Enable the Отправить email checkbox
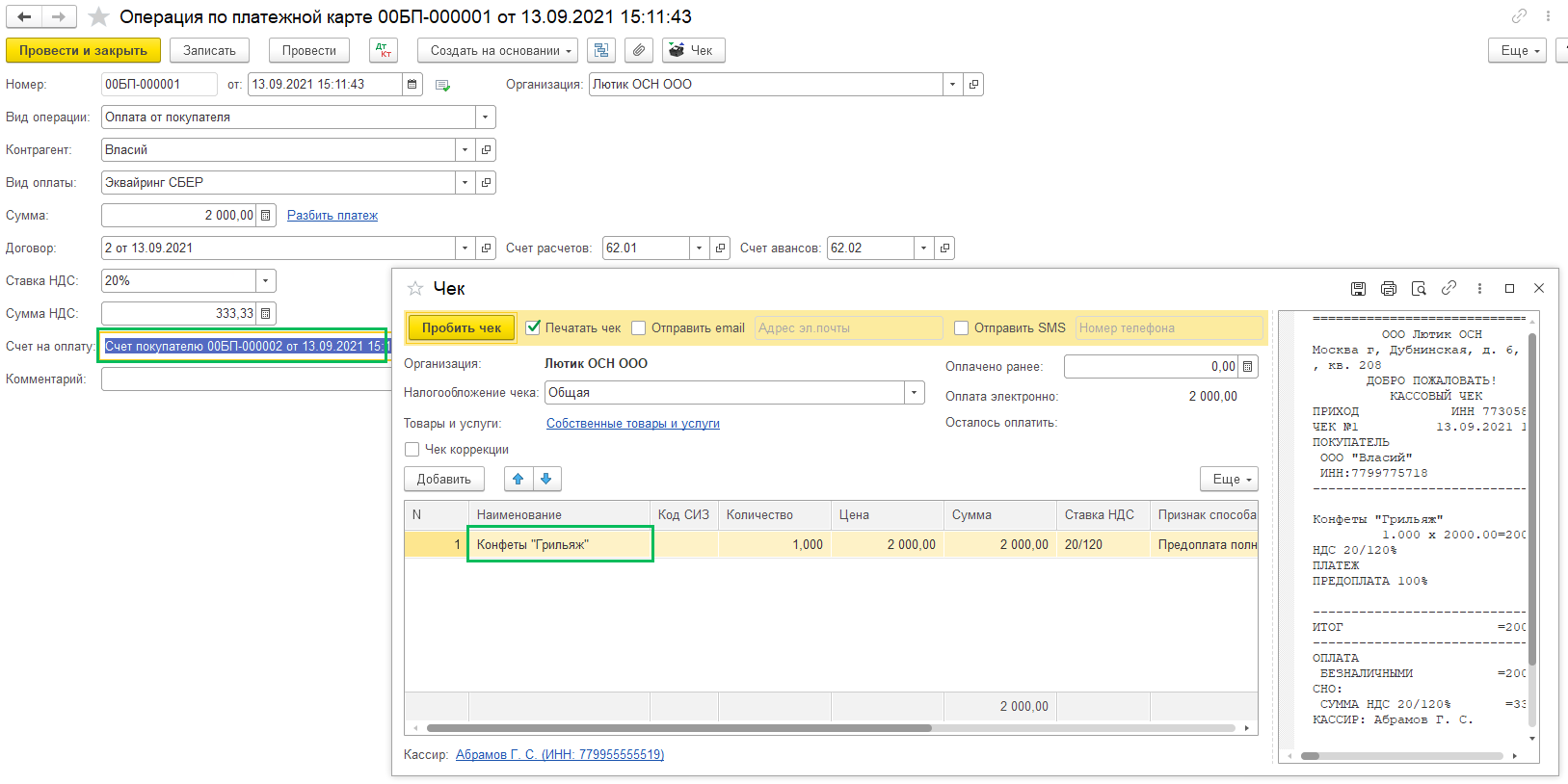The image size is (1568, 784). 638,328
